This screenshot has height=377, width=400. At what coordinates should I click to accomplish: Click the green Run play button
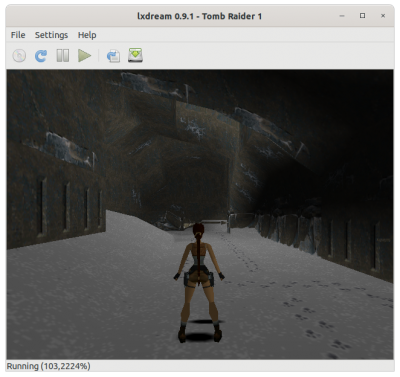84,55
